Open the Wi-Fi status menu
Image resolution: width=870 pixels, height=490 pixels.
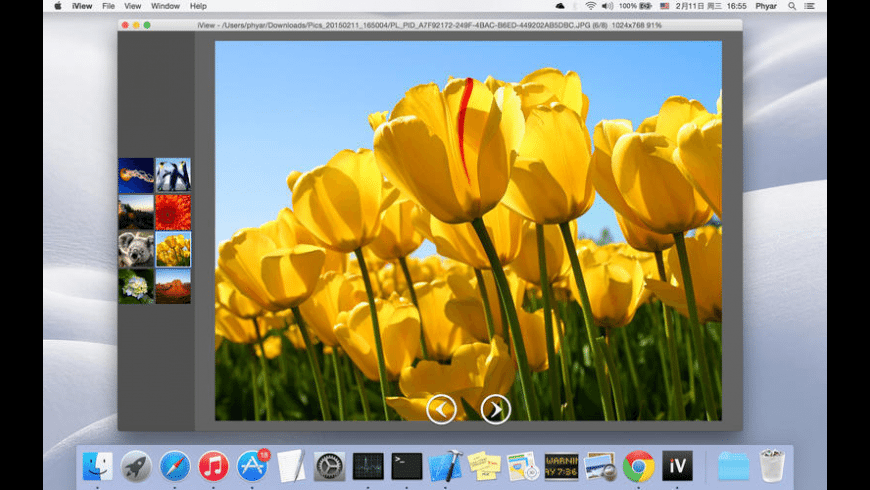tap(591, 6)
